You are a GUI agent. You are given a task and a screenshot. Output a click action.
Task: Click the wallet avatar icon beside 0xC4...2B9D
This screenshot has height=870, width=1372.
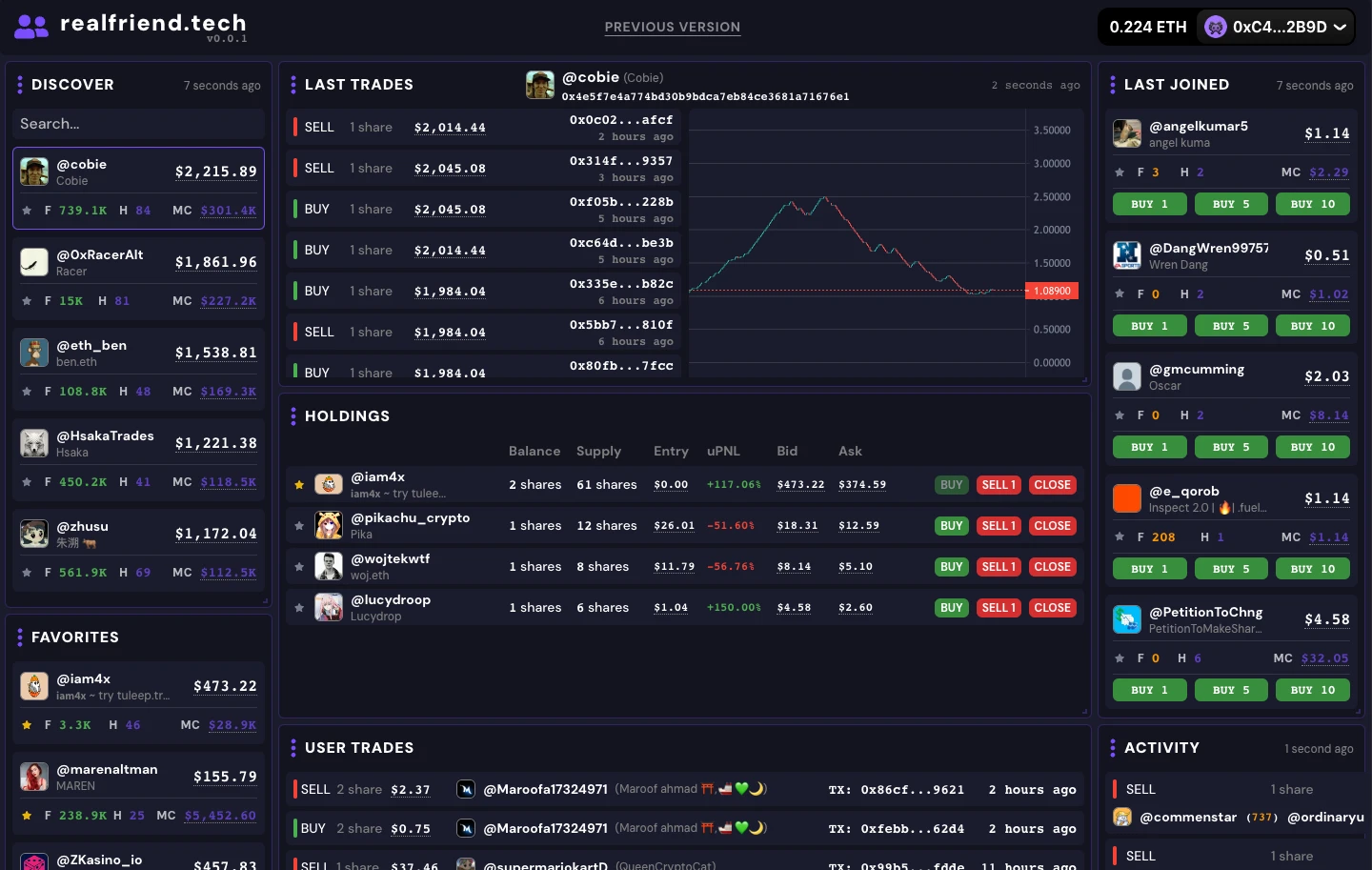(1215, 27)
